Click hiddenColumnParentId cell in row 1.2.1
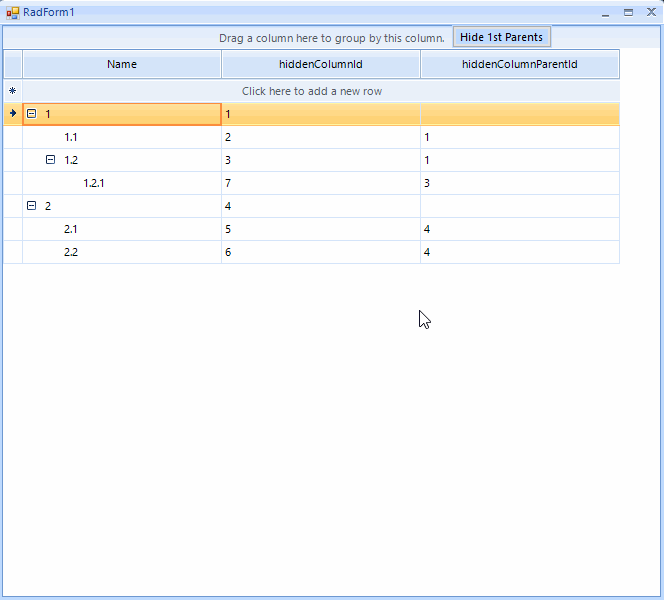 point(519,183)
